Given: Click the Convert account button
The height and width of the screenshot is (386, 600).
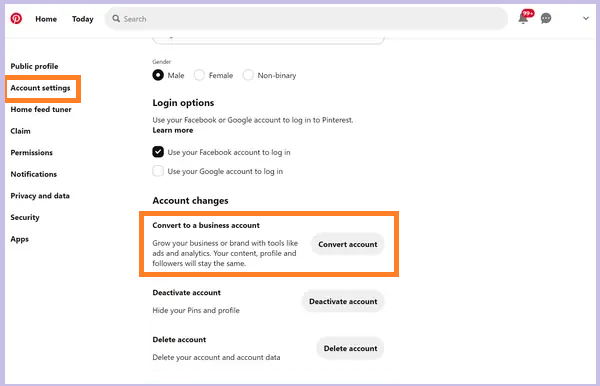Looking at the screenshot, I should coord(347,244).
